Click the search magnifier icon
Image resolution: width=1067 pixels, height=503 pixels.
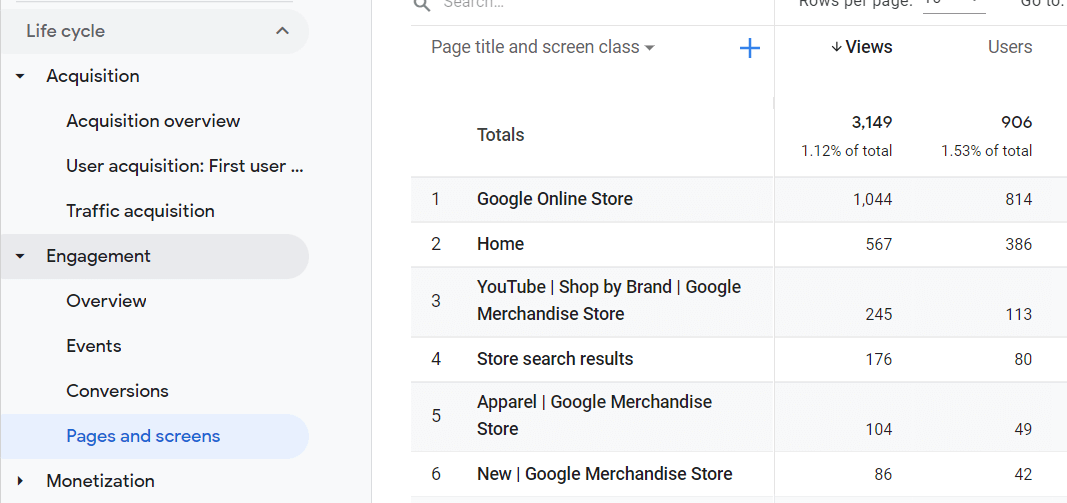point(422,5)
